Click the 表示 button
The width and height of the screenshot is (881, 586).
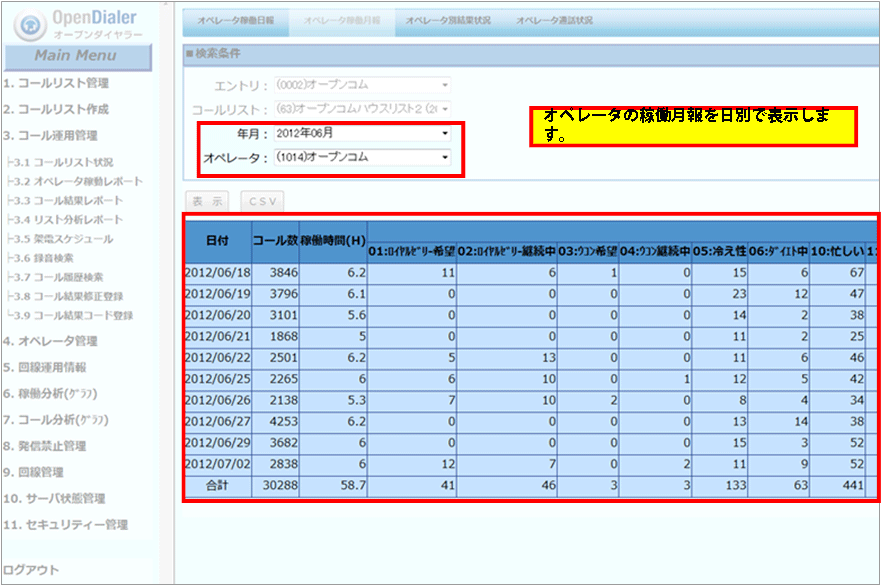coord(207,201)
